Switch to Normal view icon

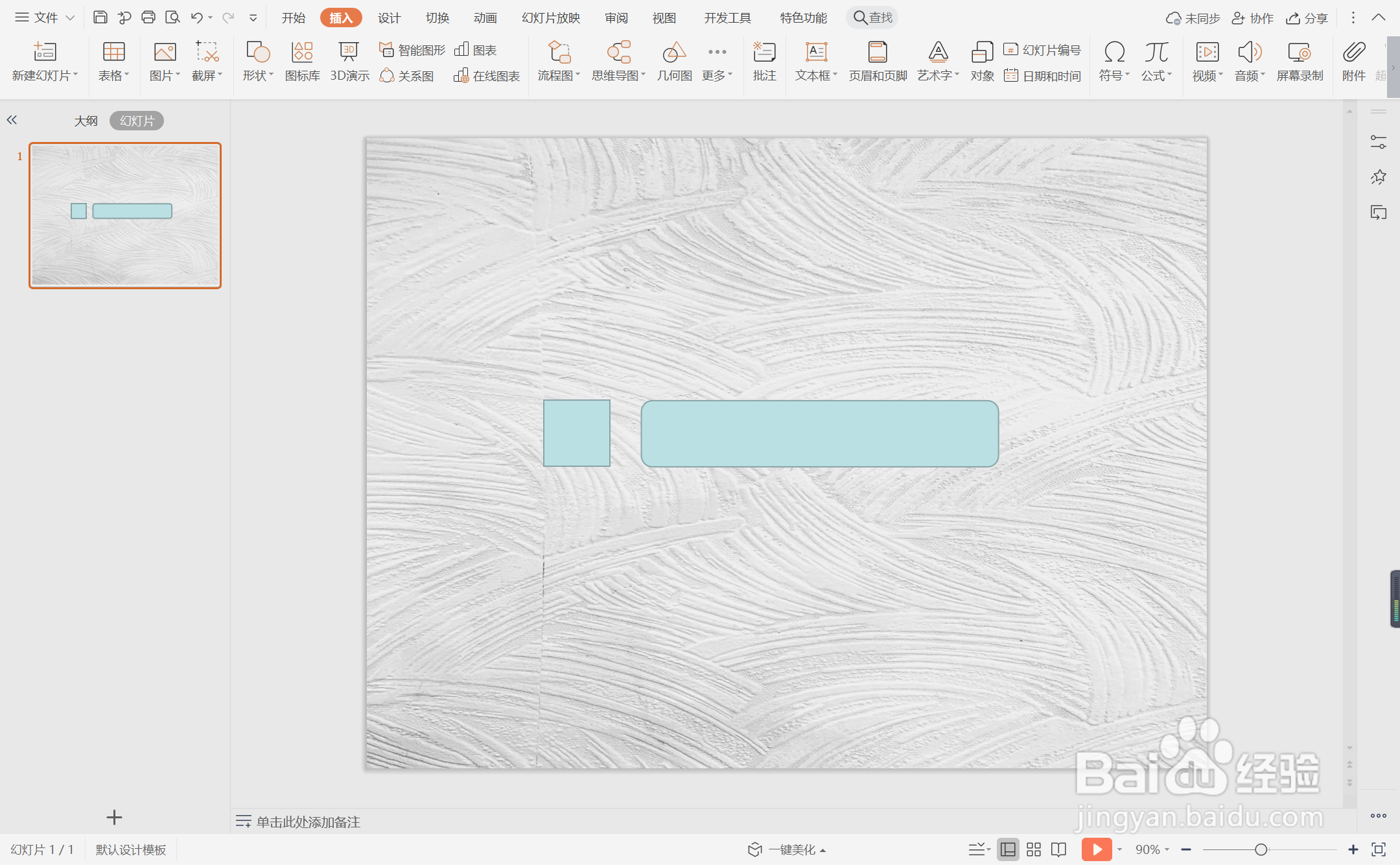pos(1009,849)
